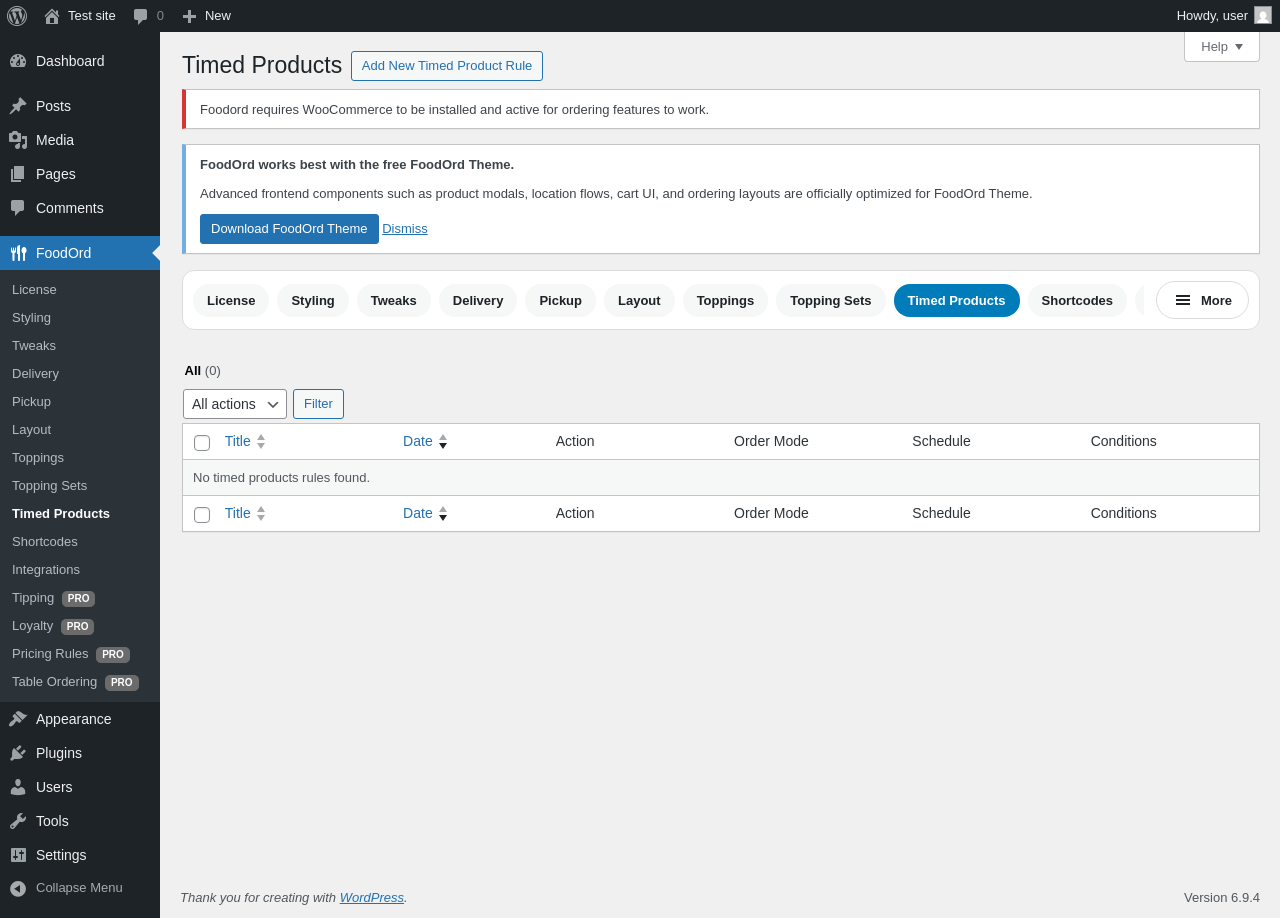Open the WordPress link in footer

[x=372, y=897]
